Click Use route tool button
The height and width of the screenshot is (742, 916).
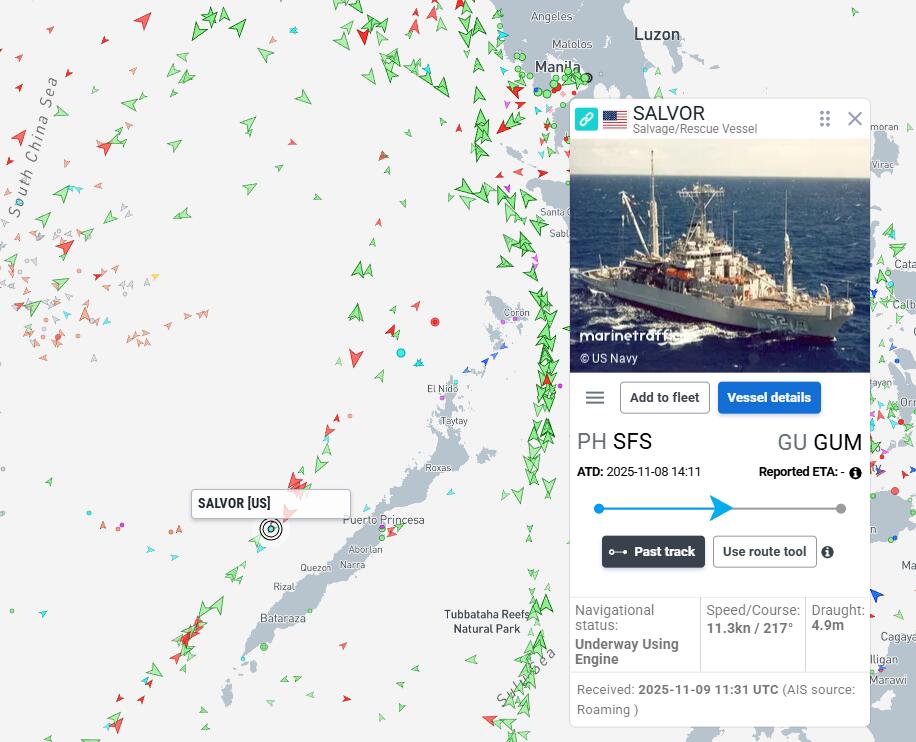point(764,552)
